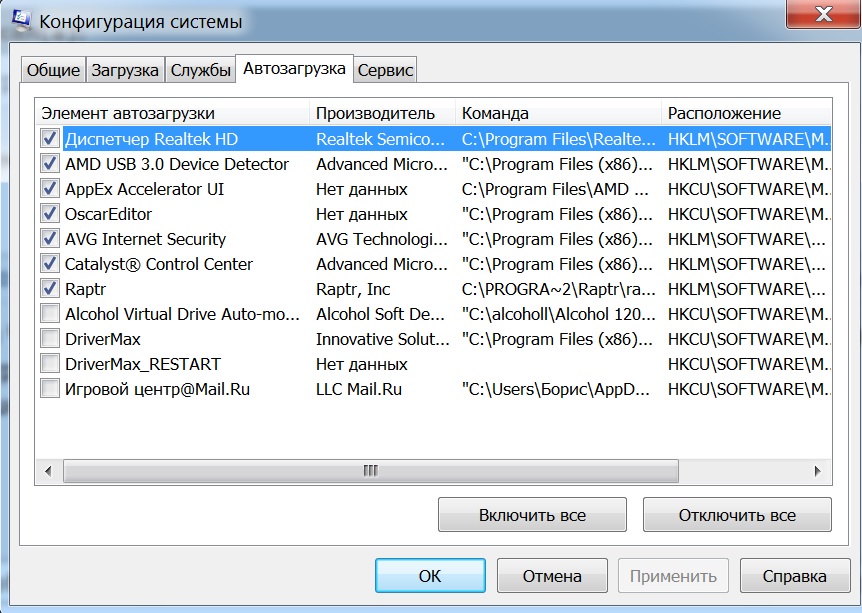862x613 pixels.
Task: Click the Отмена button
Action: click(552, 576)
